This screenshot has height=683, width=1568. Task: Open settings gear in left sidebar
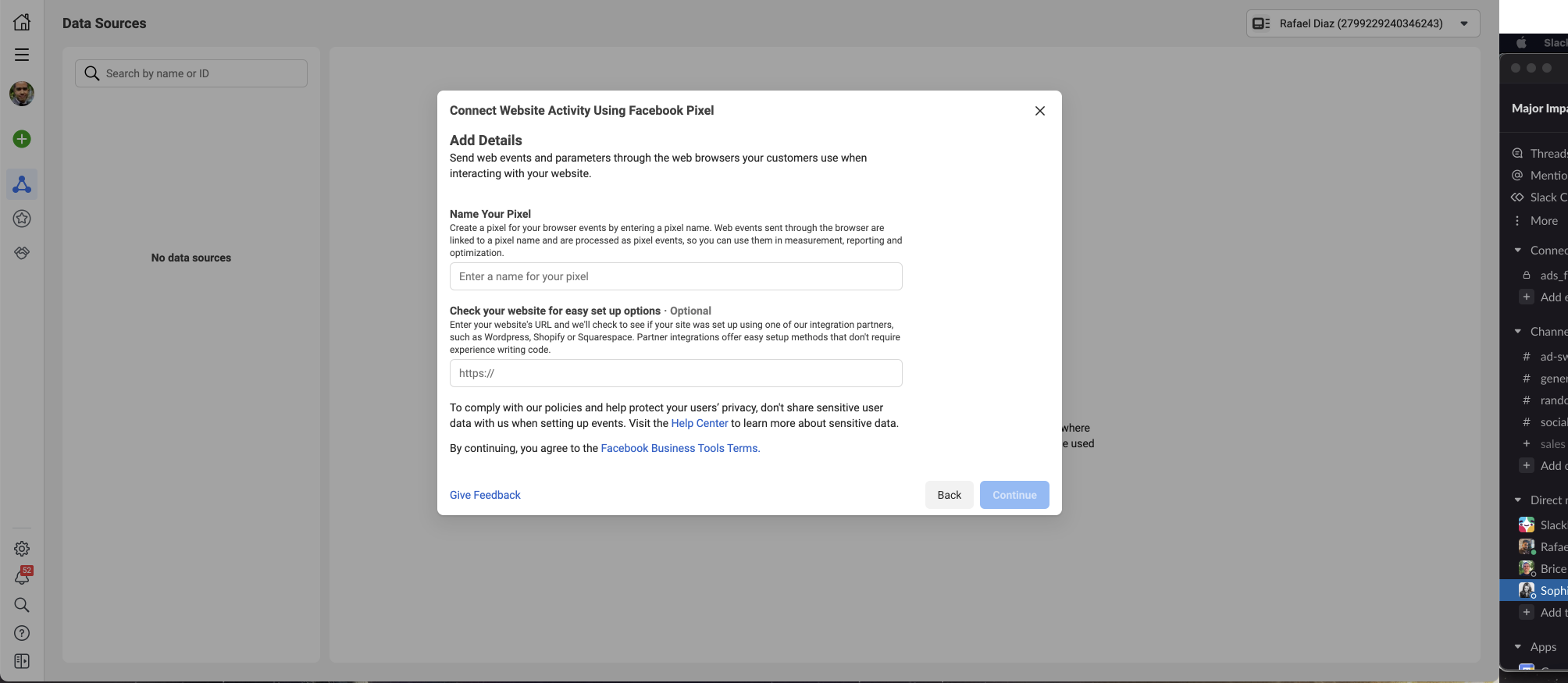point(22,549)
